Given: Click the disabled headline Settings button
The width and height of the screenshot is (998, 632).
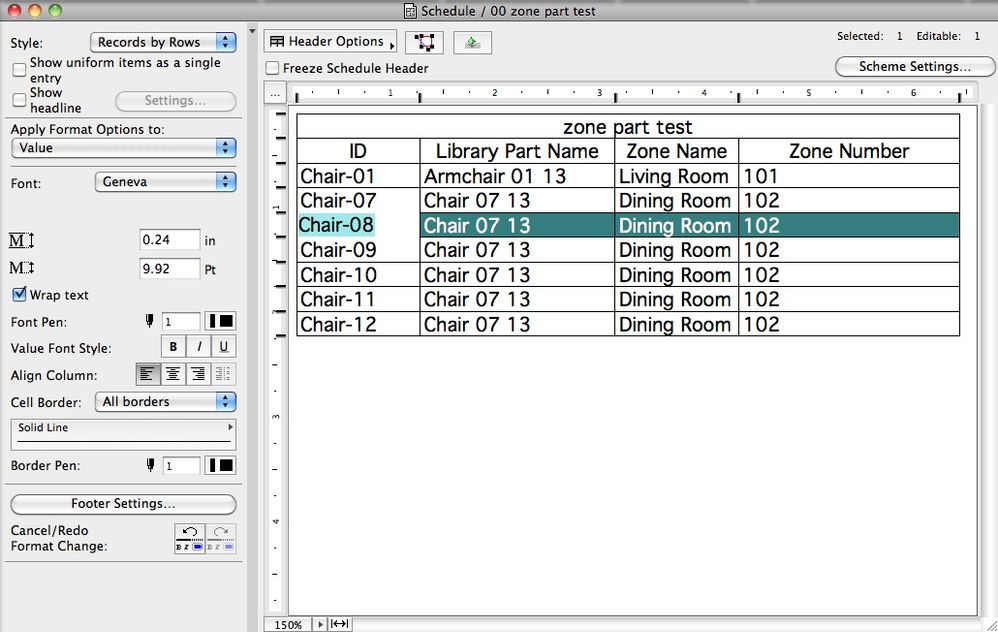Looking at the screenshot, I should (175, 101).
